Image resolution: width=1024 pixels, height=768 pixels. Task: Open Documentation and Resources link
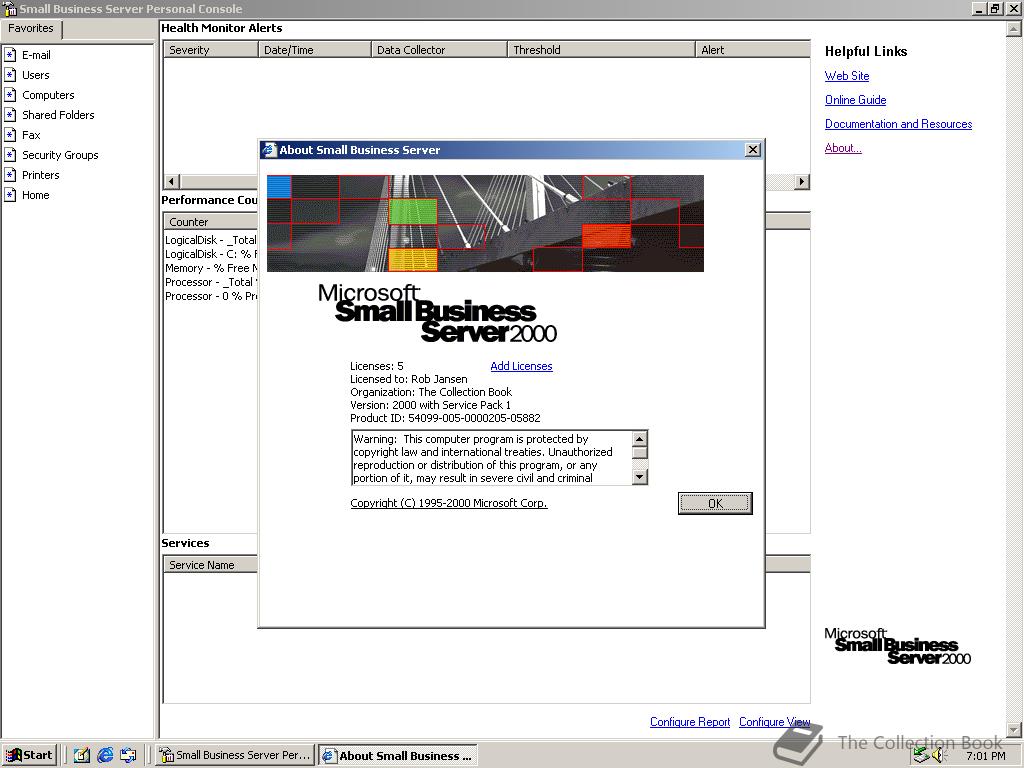899,124
